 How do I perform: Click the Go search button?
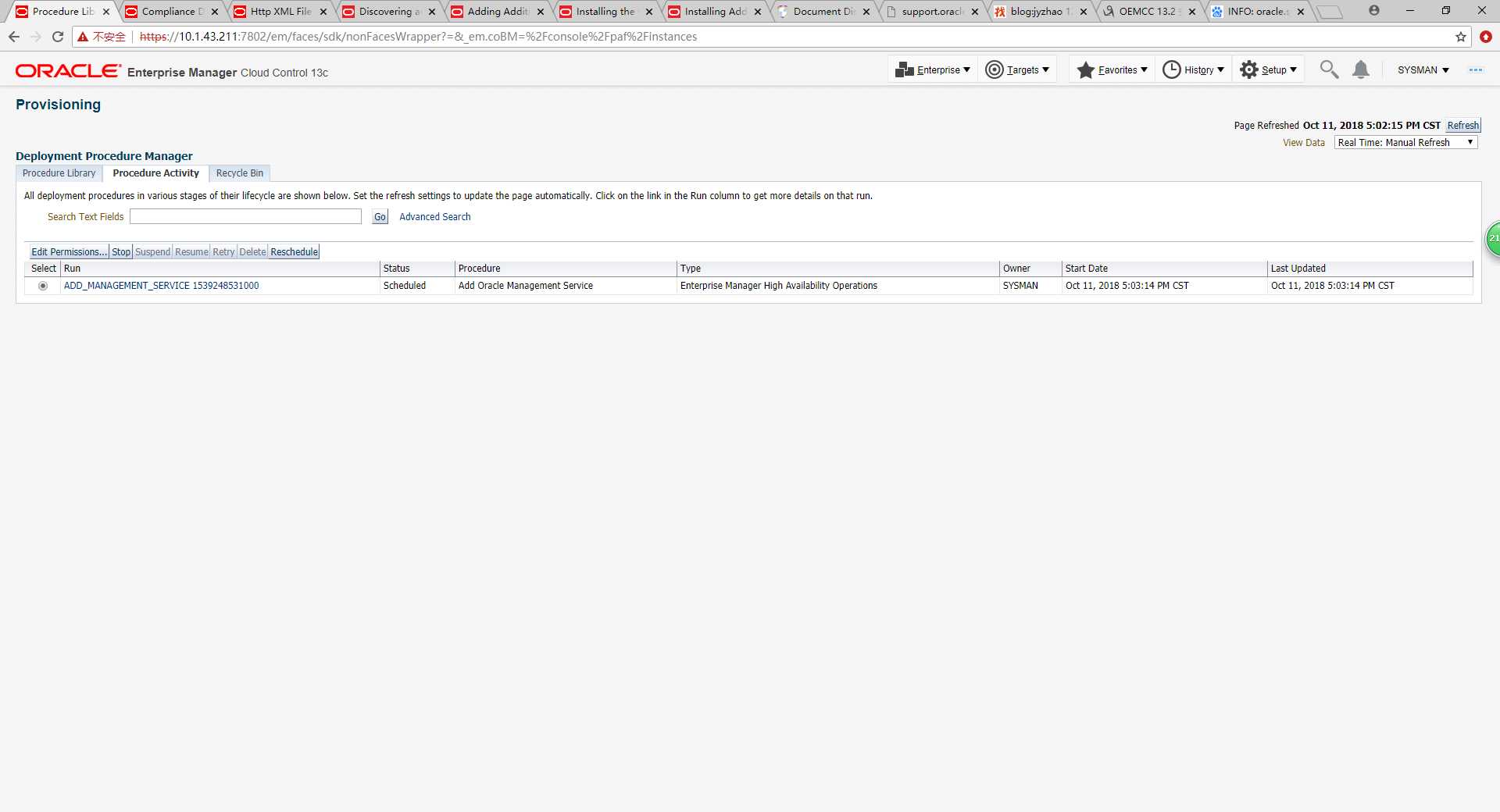[380, 217]
